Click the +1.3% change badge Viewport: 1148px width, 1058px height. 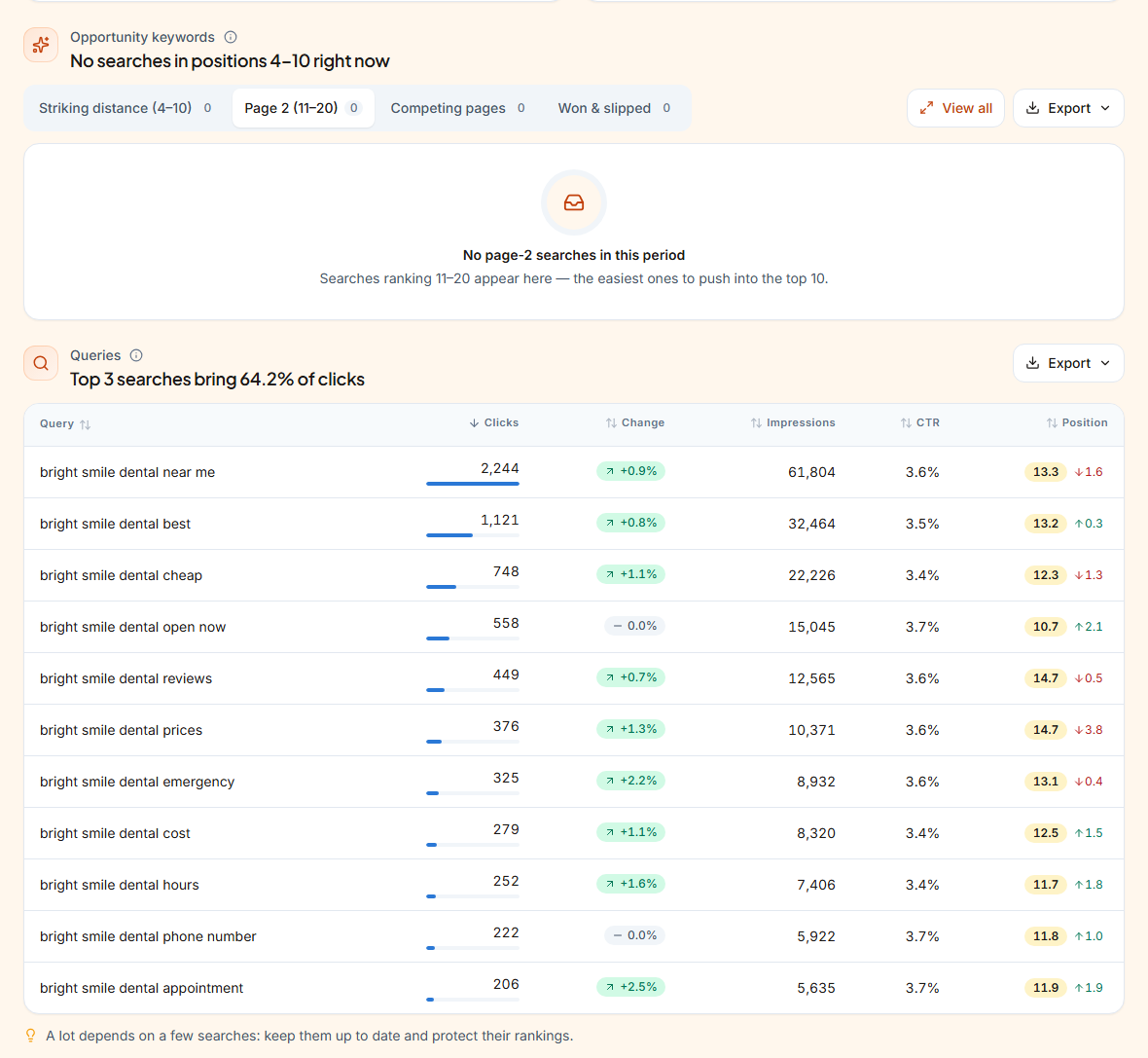[630, 729]
